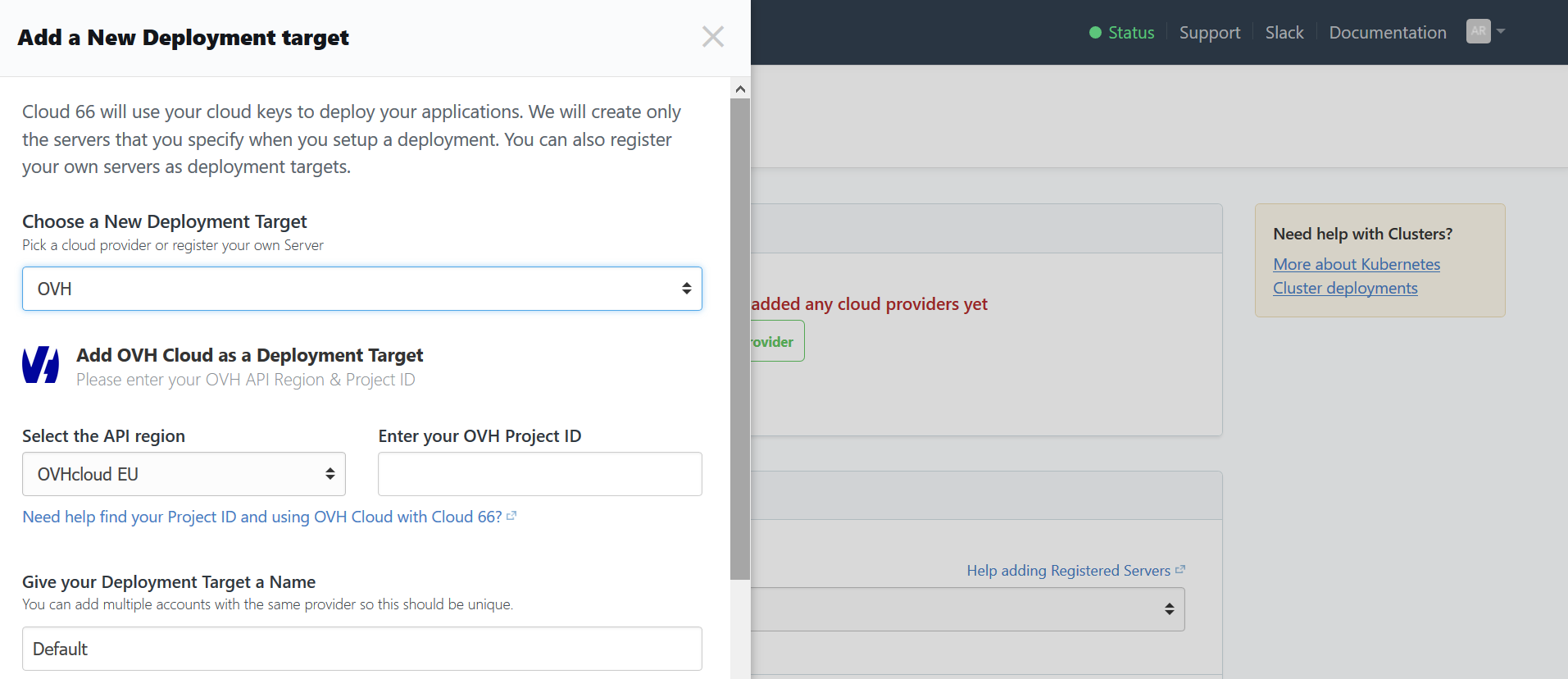Open the OVHcloud EU API region dropdown
Screen dimensions: 1568x679
[x=183, y=474]
